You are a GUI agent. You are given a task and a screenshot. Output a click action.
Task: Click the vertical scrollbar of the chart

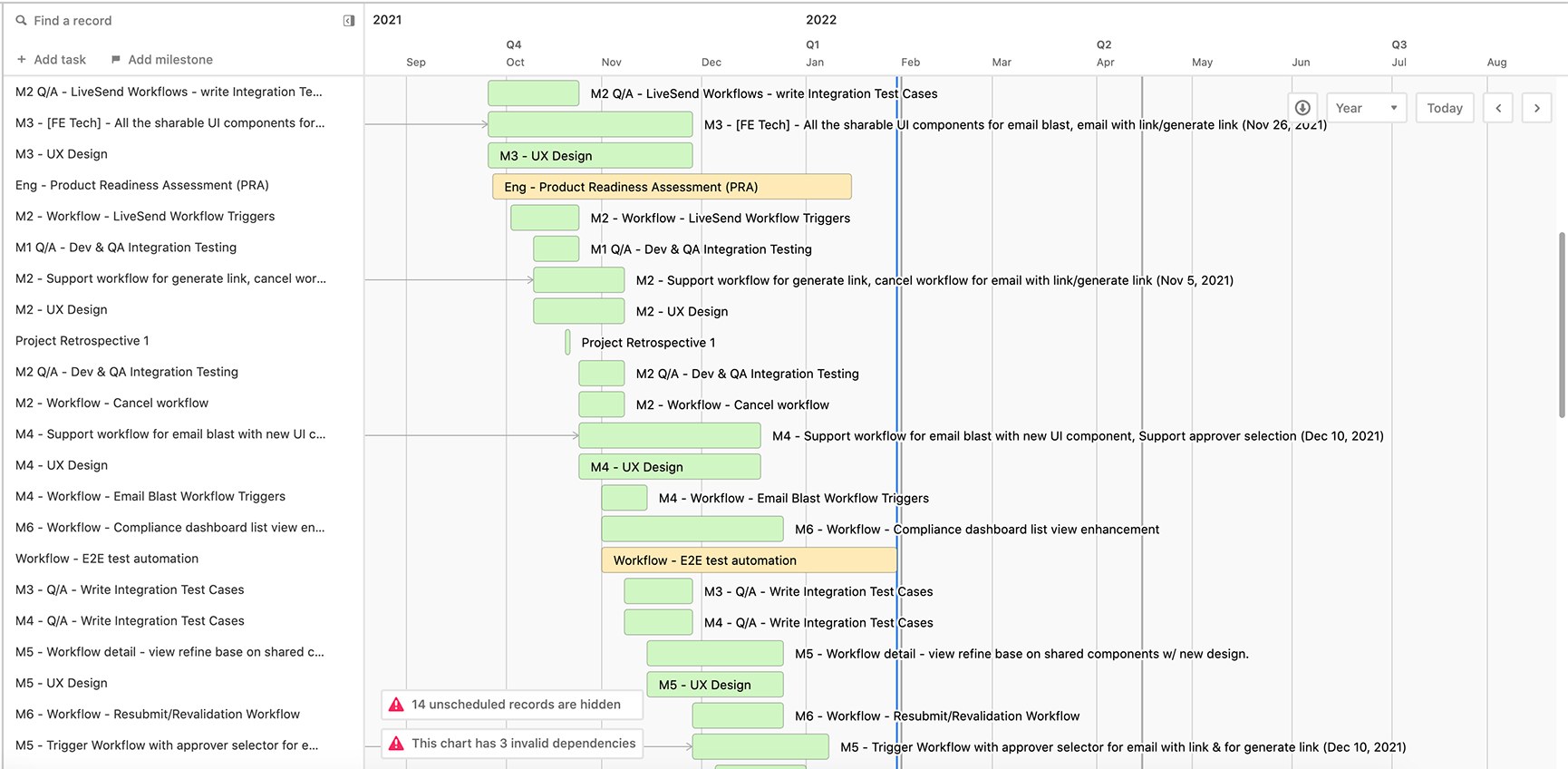point(1562,325)
